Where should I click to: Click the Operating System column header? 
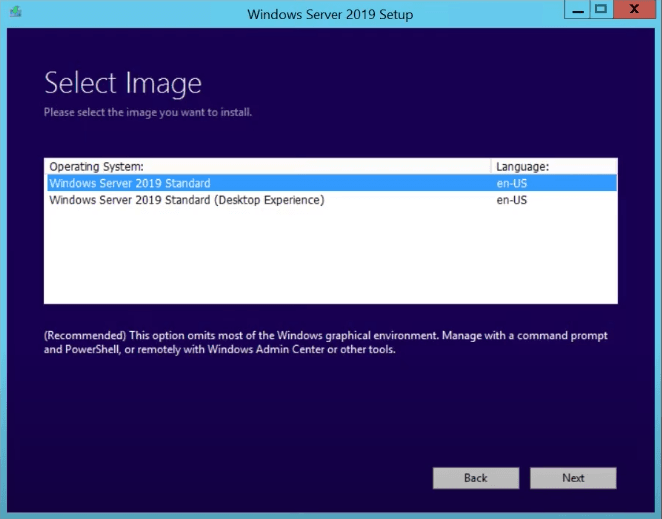[97, 166]
